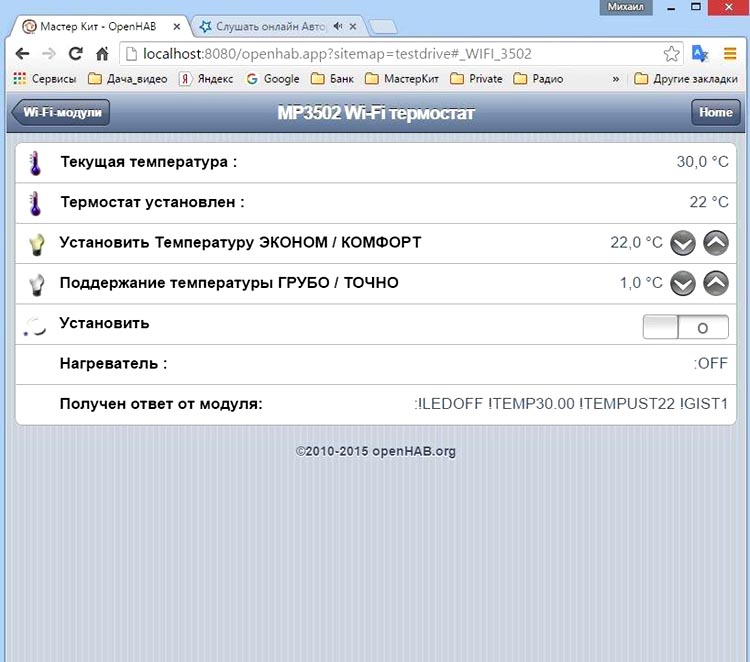Close the Мастер Кит - OpenHAB tab
This screenshot has width=750, height=662.
176,27
